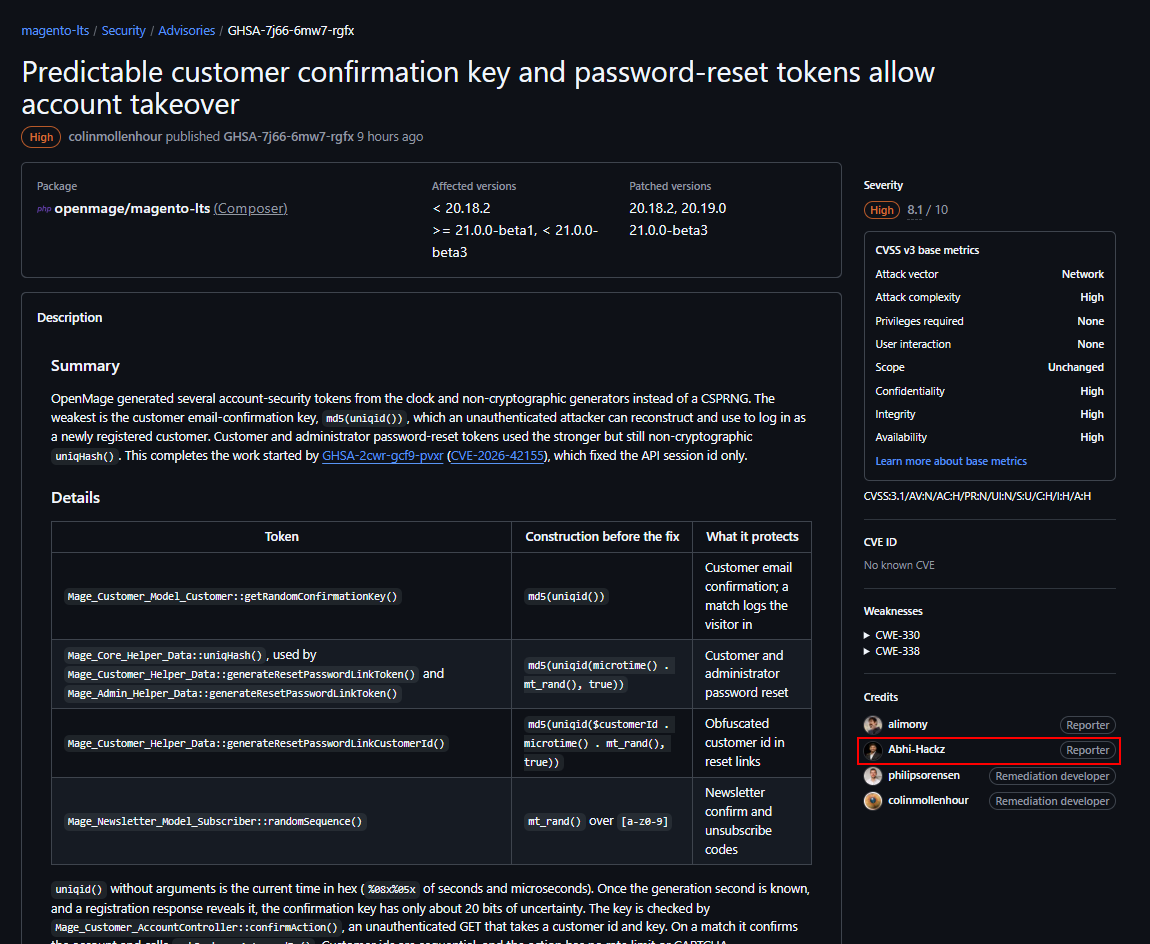
Task: Click the High severity badge in sidebar
Action: tap(882, 210)
